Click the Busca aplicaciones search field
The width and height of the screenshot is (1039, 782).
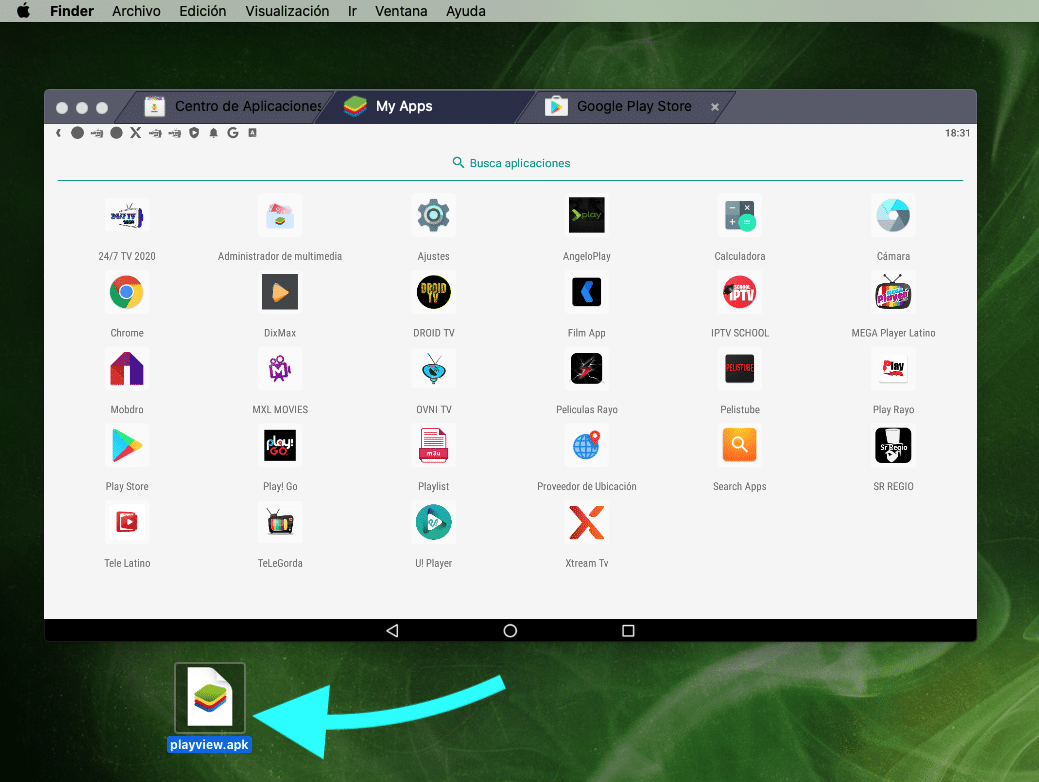511,162
